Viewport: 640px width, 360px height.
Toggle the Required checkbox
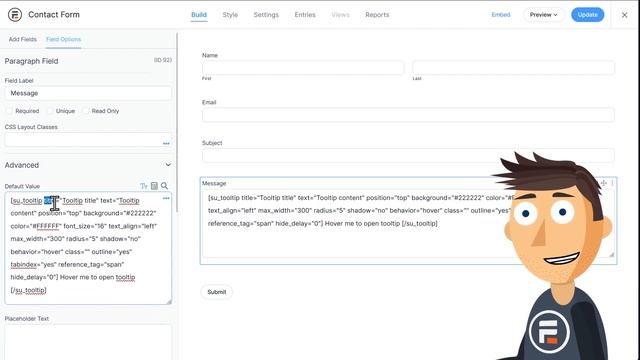click(x=9, y=111)
